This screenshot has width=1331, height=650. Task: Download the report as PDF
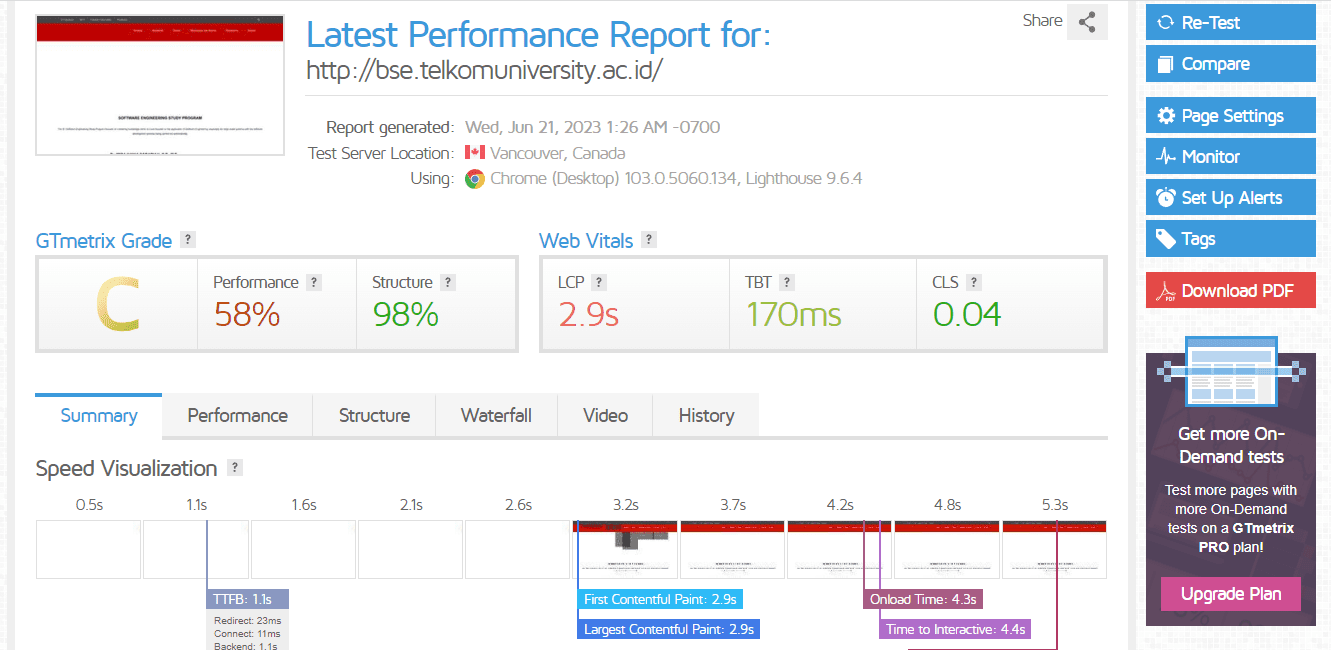point(1231,291)
